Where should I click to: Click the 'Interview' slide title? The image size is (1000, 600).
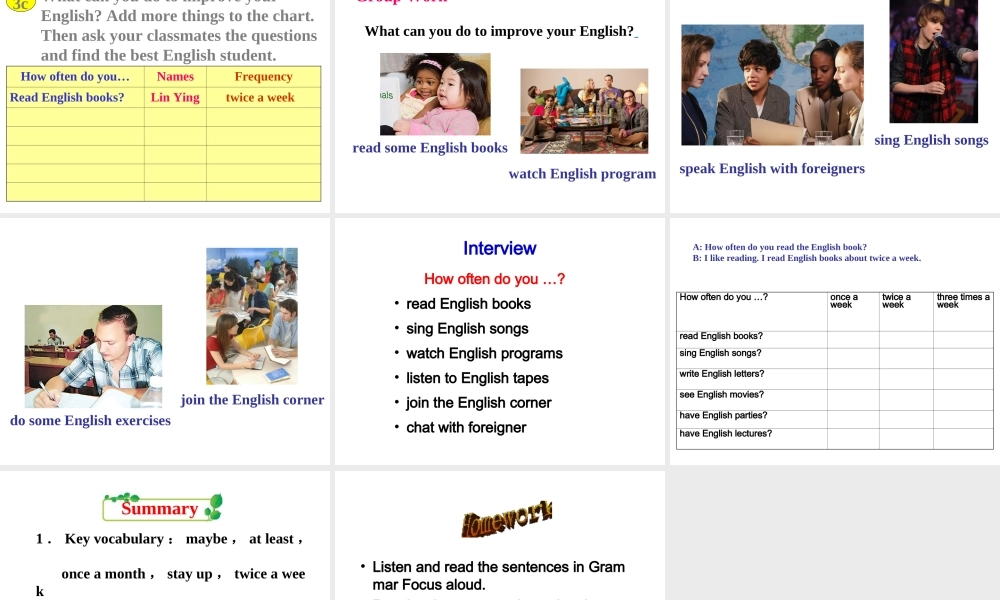click(x=499, y=248)
